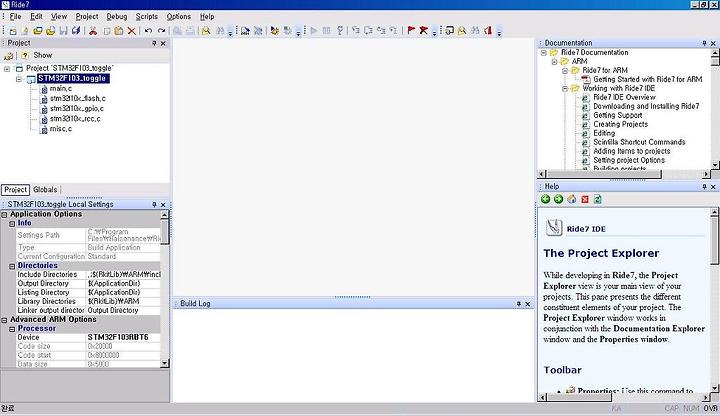Click the crossed-out flag clear bookmark icon

424,31
